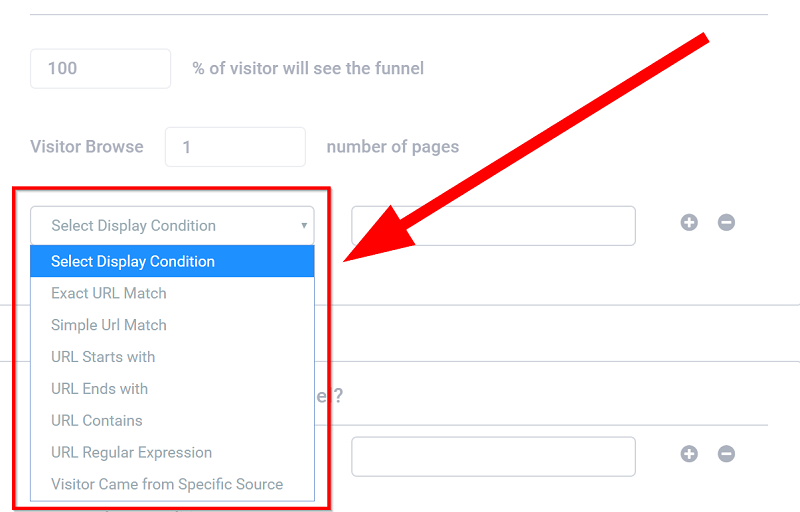Viewport: 800px width, 512px height.
Task: Choose URL Regular Expression from the dropdown list
Action: pos(132,453)
